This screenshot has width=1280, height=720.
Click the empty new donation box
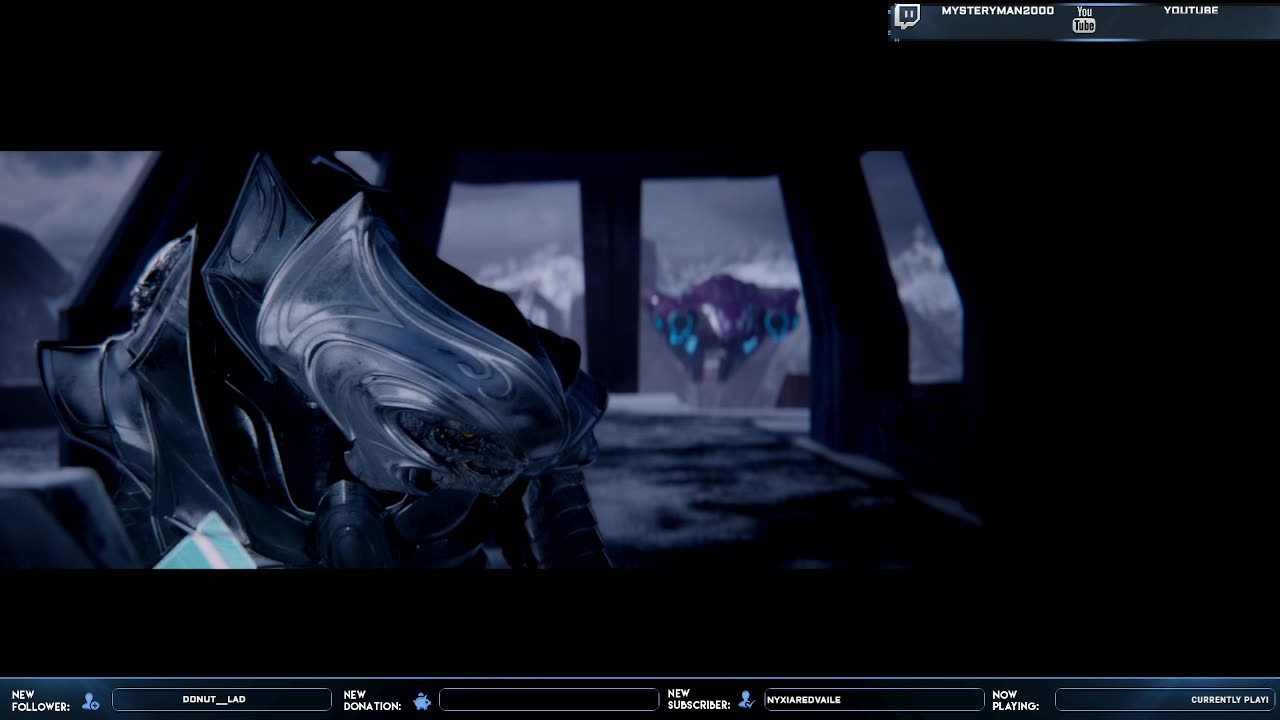pos(548,700)
